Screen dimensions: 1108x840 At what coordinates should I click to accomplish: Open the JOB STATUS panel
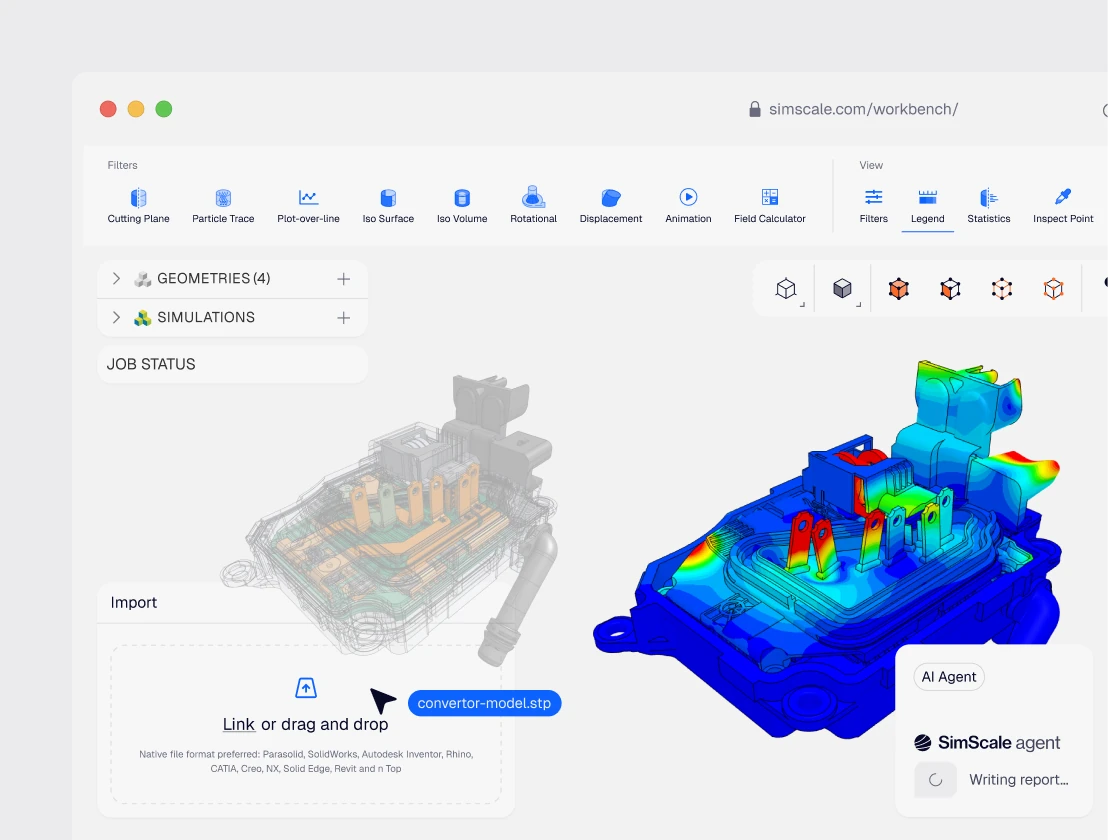232,365
